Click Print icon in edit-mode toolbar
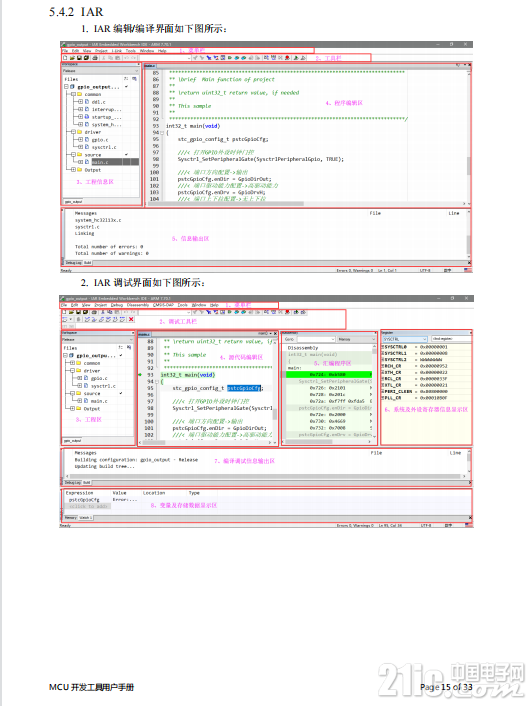The width and height of the screenshot is (532, 706). tap(95, 58)
